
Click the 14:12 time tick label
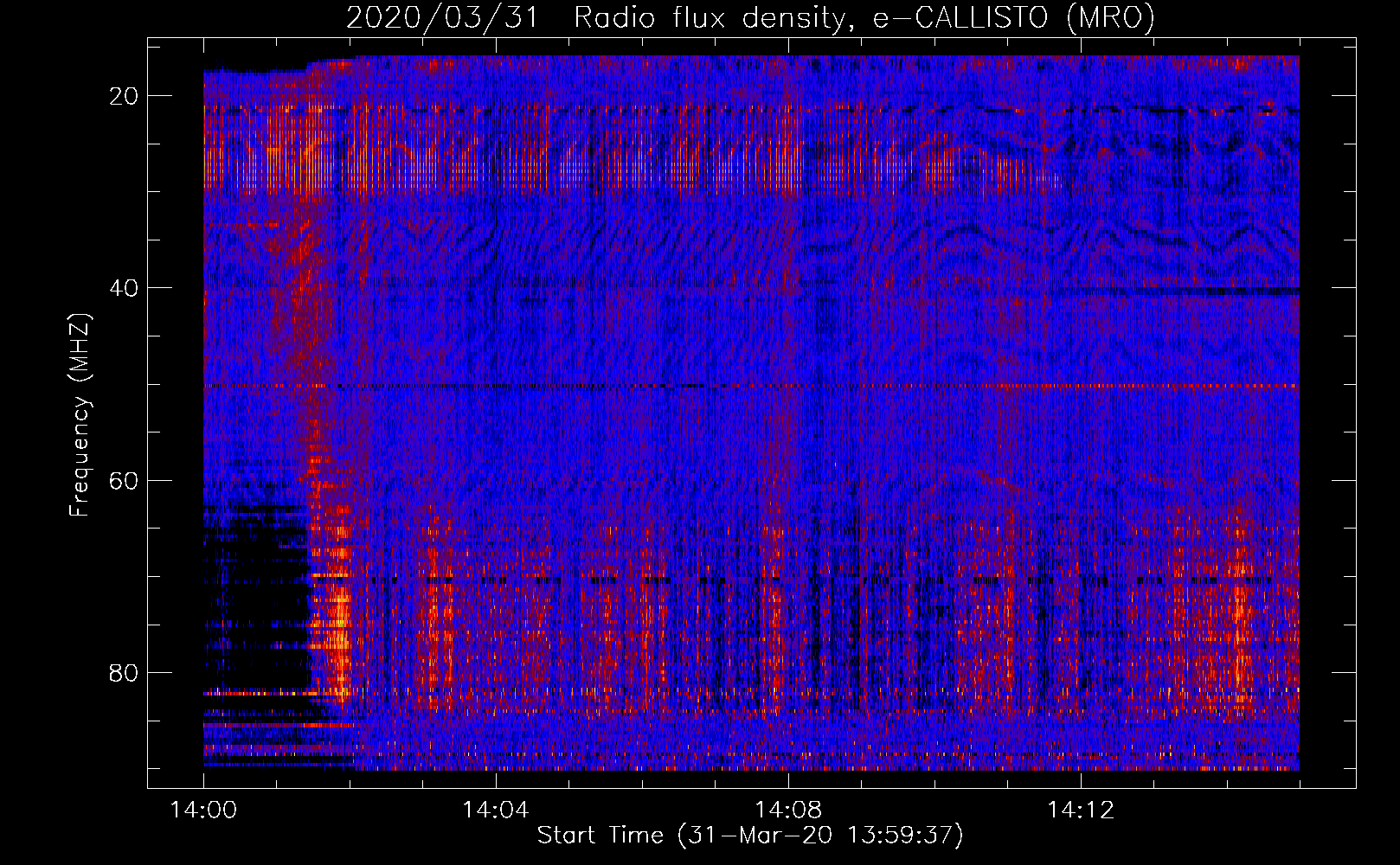1080,810
